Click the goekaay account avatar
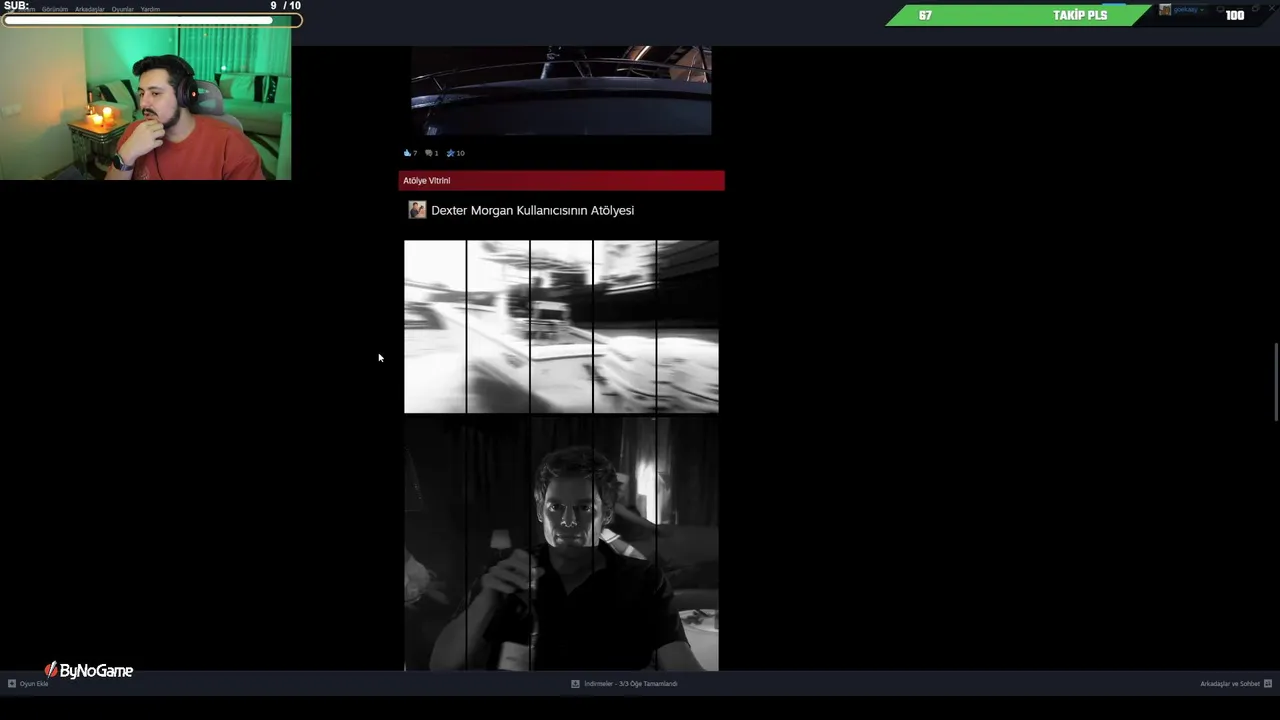The height and width of the screenshot is (720, 1280). [1165, 9]
